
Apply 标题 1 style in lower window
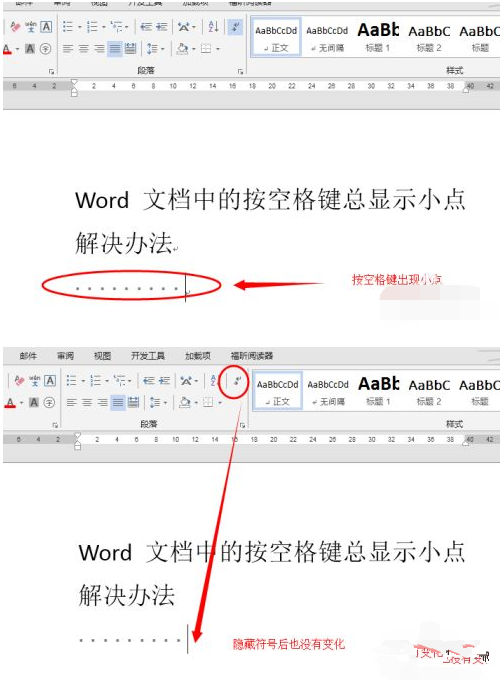[x=379, y=391]
